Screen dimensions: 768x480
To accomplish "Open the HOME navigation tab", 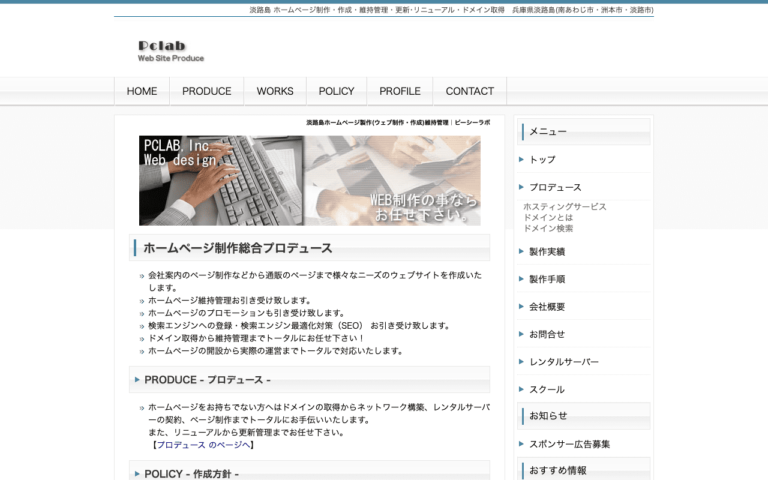I will pyautogui.click(x=142, y=91).
